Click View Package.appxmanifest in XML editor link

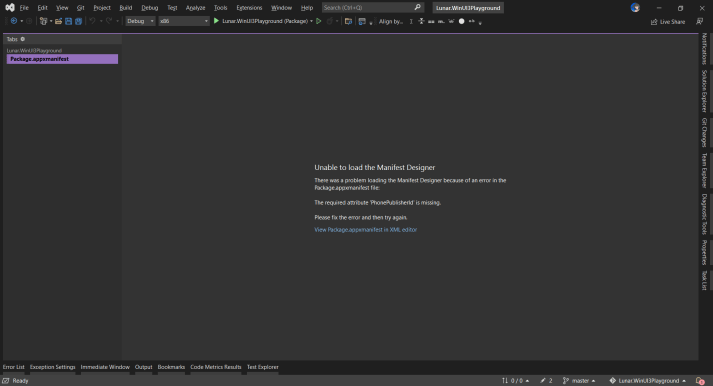point(366,230)
